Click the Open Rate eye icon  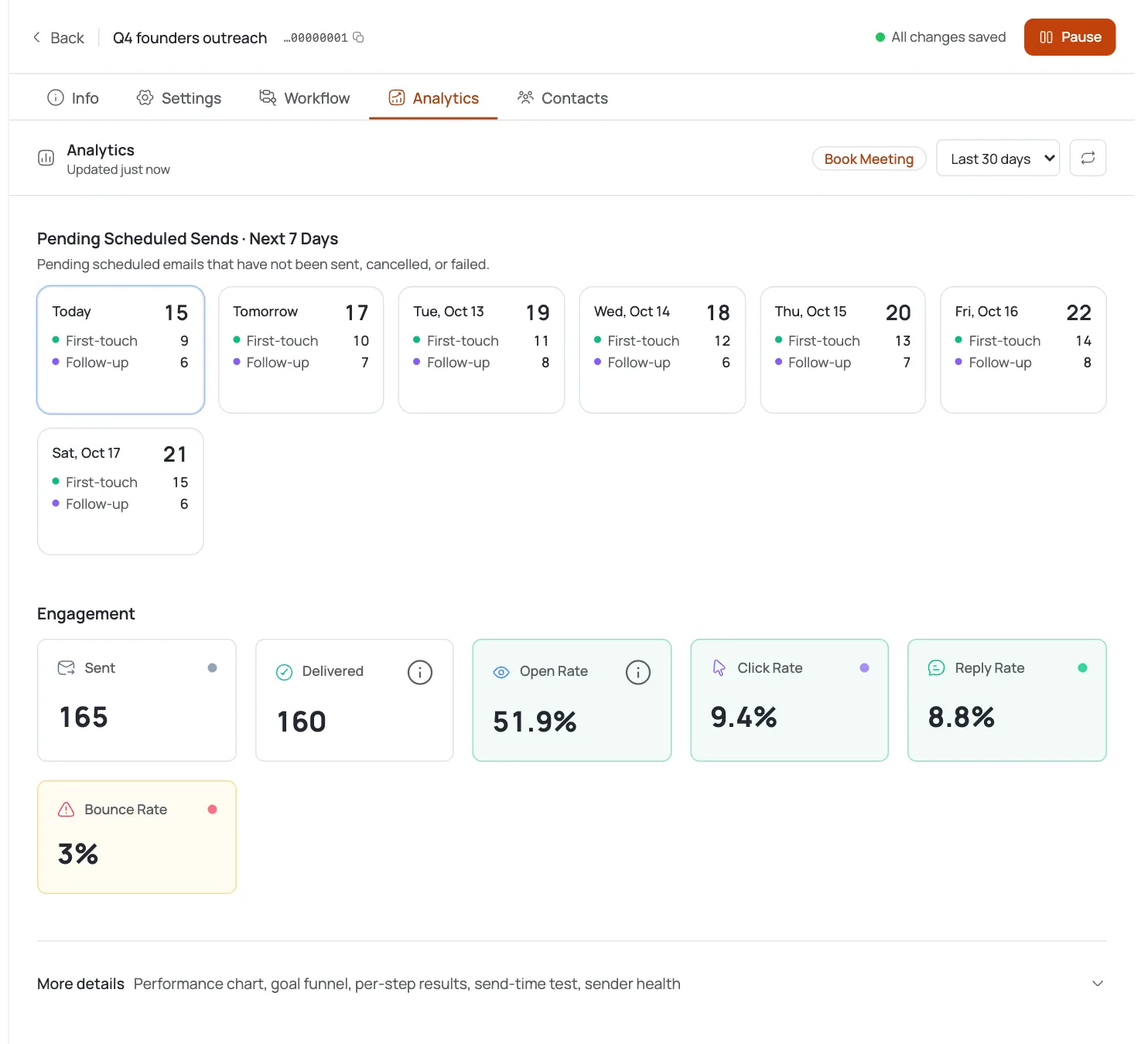point(501,672)
